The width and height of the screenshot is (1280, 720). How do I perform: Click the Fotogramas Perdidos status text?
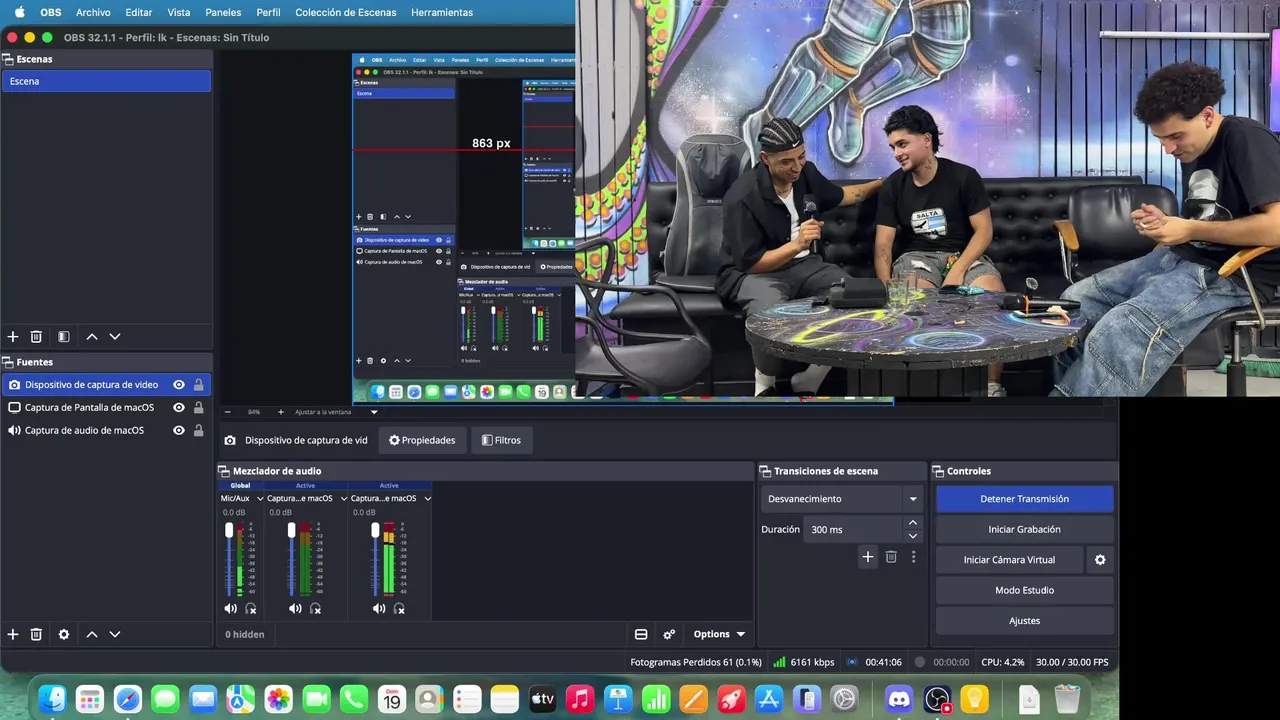696,662
